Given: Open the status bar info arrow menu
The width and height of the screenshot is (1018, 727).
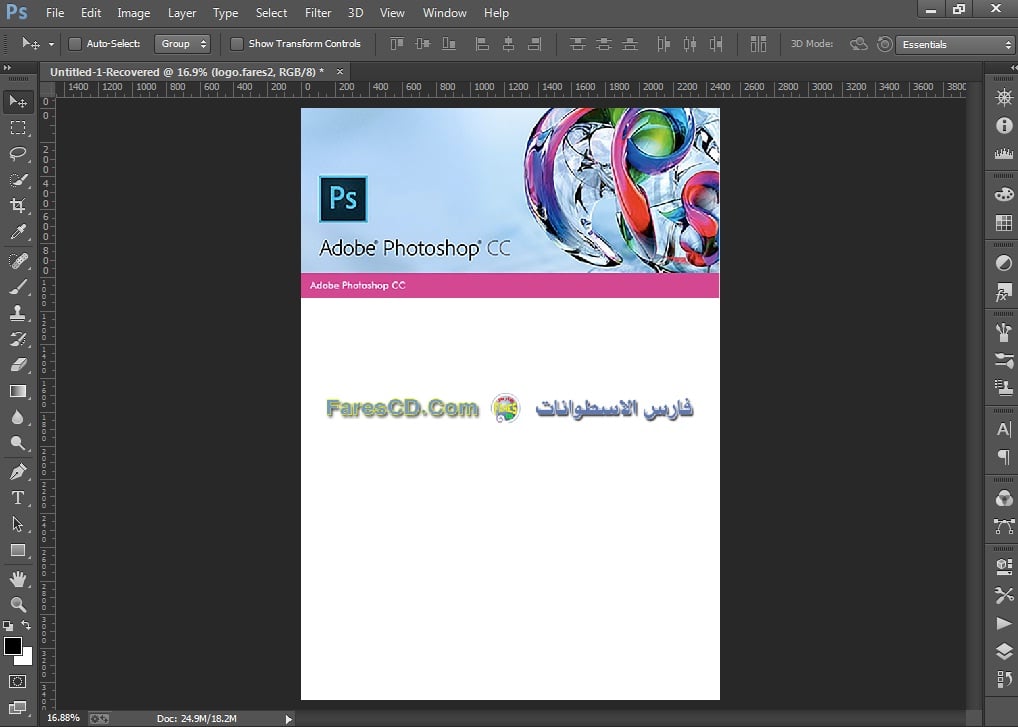Looking at the screenshot, I should point(289,719).
